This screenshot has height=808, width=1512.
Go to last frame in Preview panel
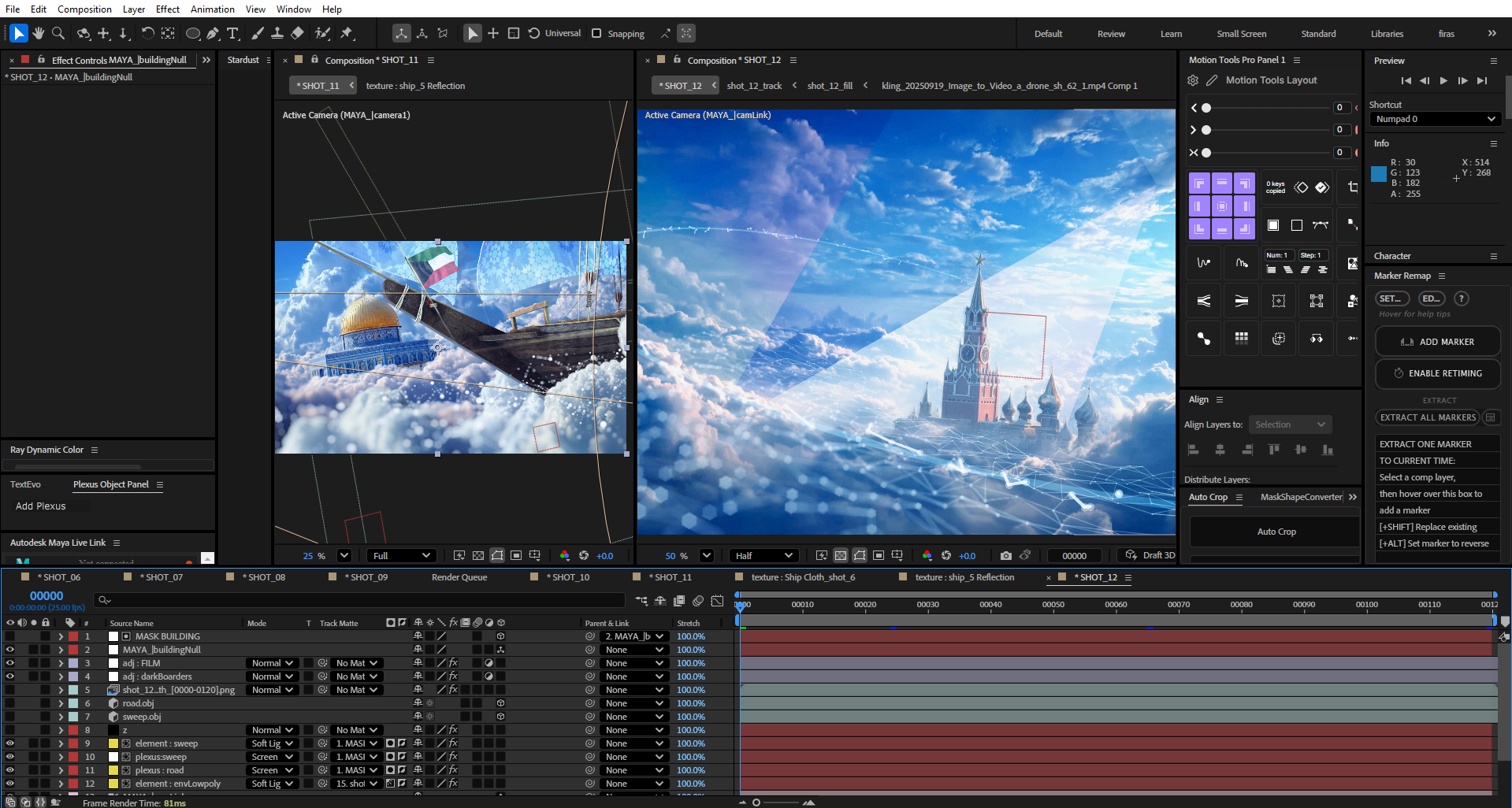point(1482,80)
